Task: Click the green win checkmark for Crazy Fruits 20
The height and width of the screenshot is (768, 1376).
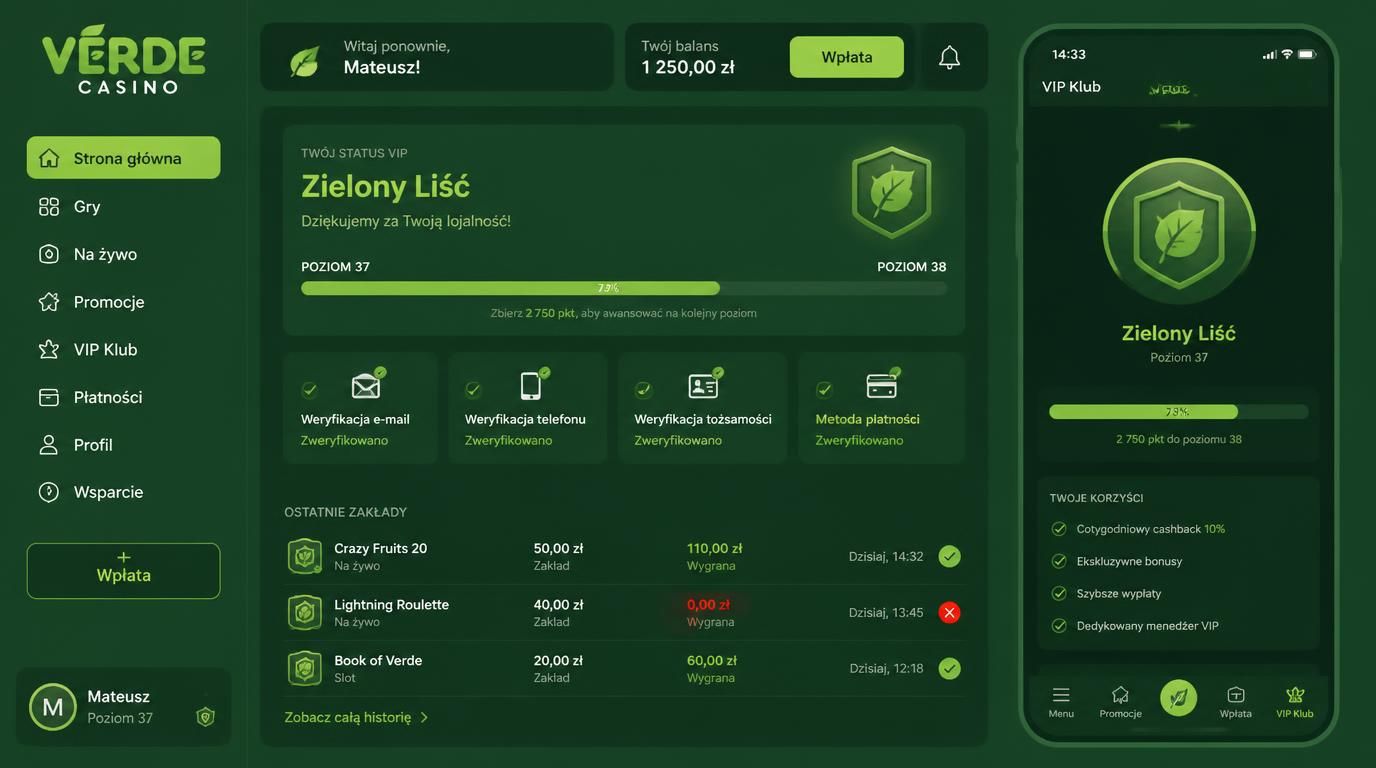Action: click(x=950, y=556)
